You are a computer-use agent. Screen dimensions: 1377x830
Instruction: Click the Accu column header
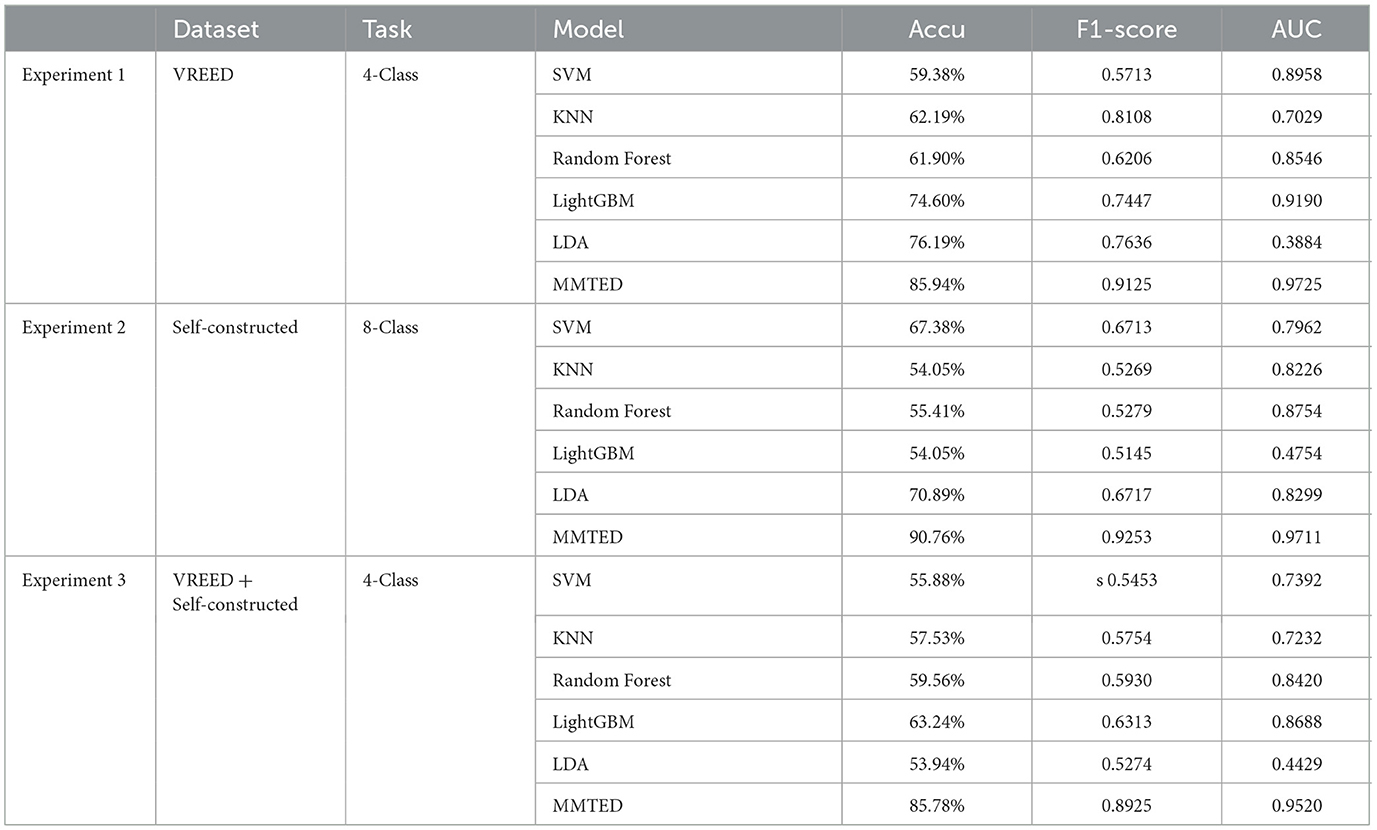pos(936,30)
